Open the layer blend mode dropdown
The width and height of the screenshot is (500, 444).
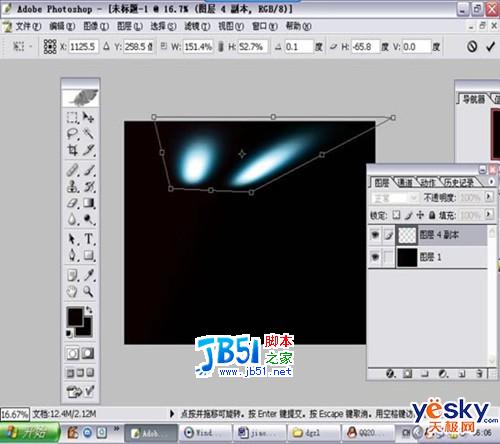click(x=395, y=198)
